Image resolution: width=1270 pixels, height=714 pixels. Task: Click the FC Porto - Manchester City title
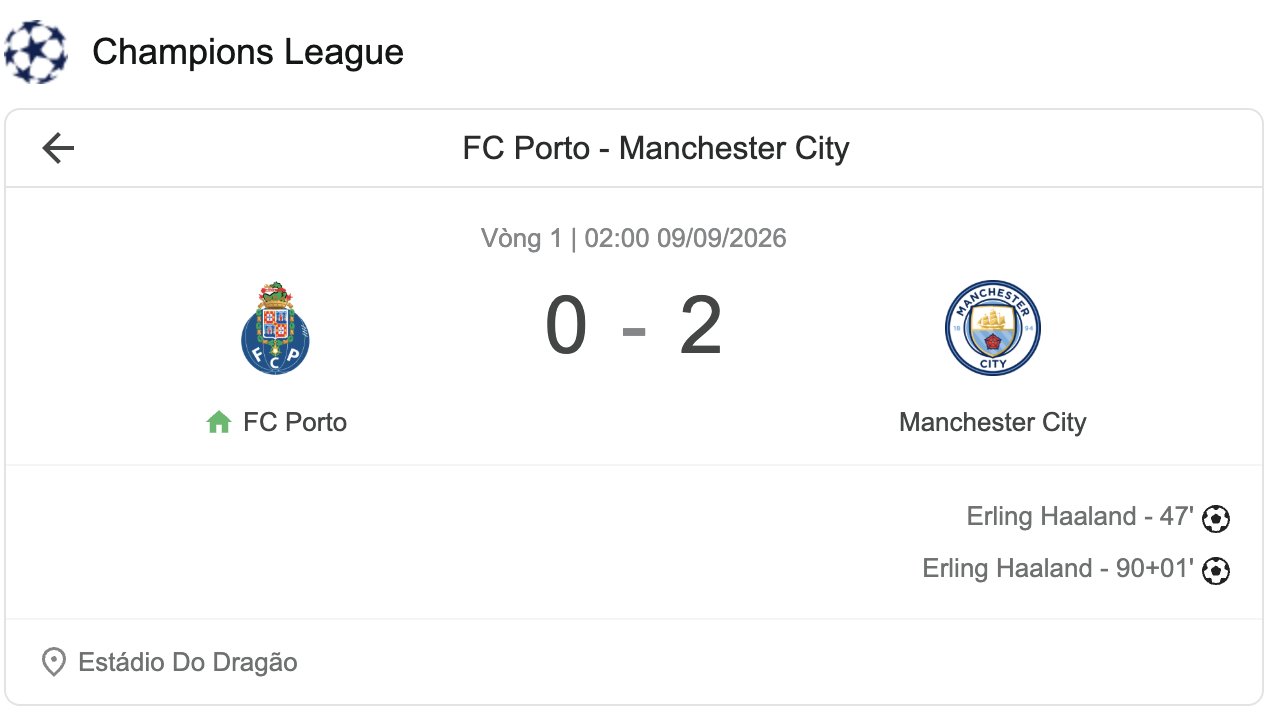[656, 149]
